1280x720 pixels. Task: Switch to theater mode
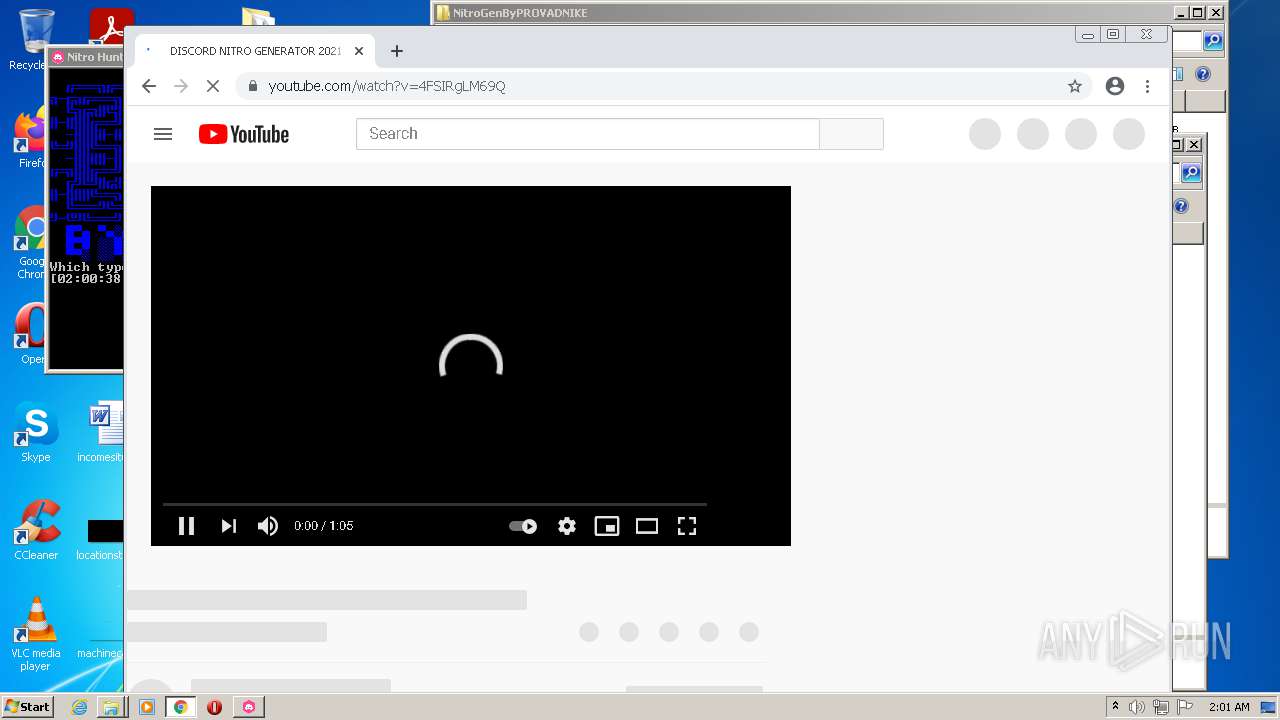pos(647,526)
